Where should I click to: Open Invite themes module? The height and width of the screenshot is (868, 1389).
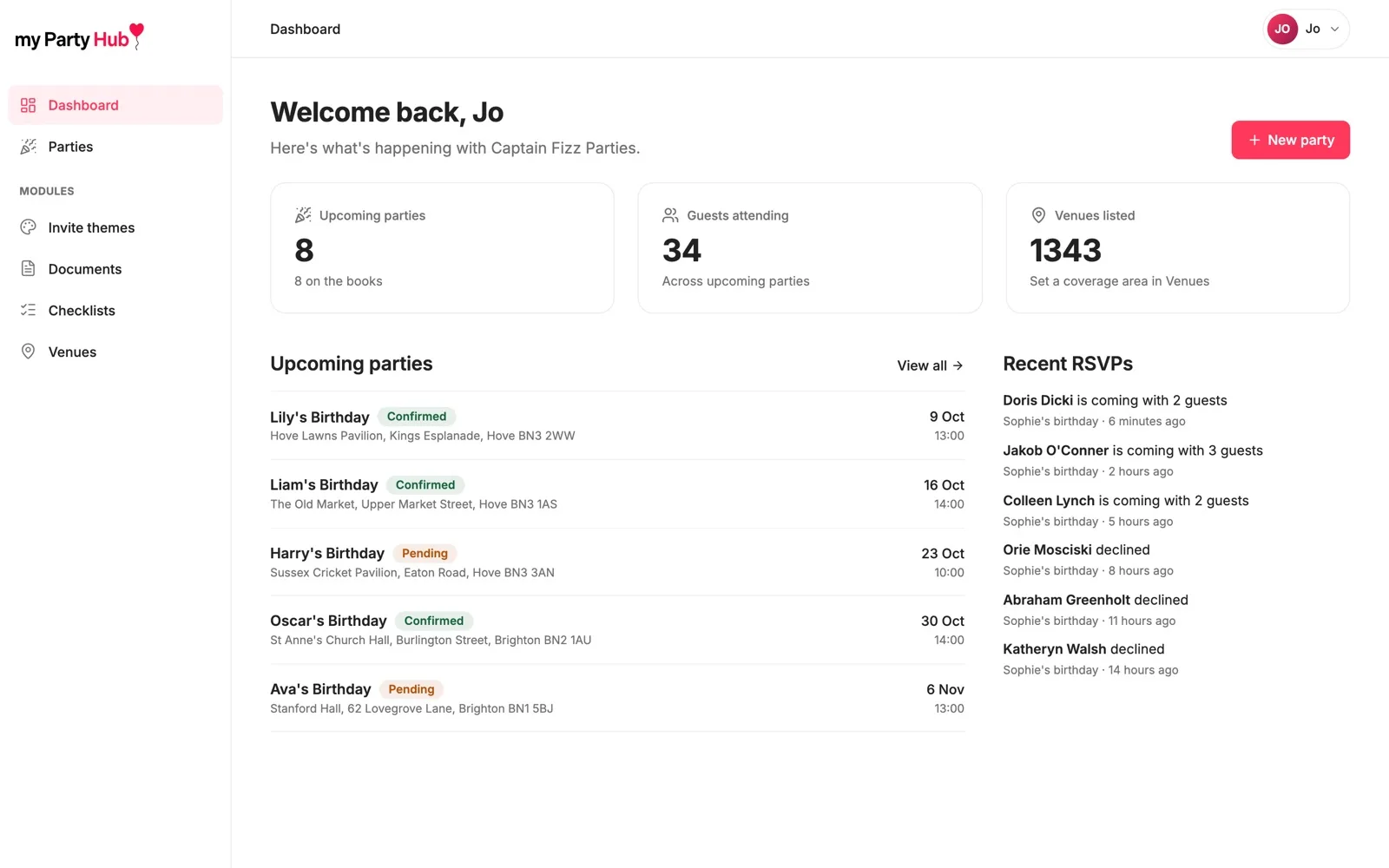[115, 227]
